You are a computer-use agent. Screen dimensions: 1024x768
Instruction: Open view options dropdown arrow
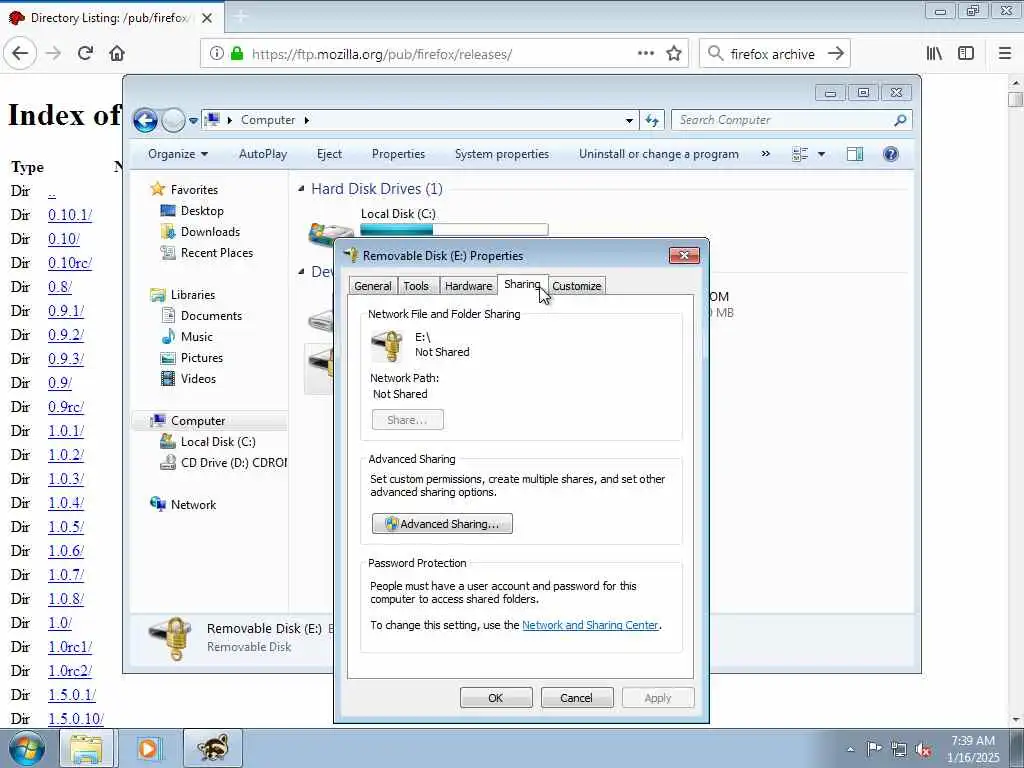[x=822, y=154]
